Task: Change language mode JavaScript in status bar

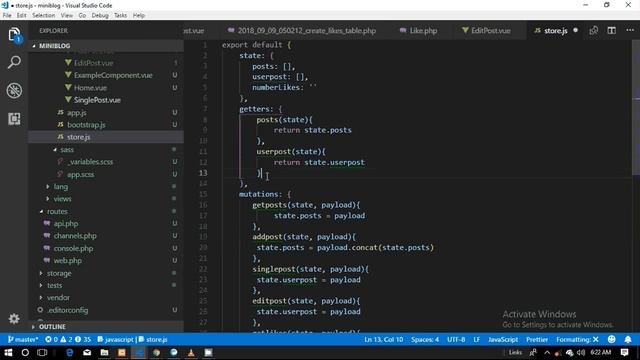Action: (x=503, y=340)
